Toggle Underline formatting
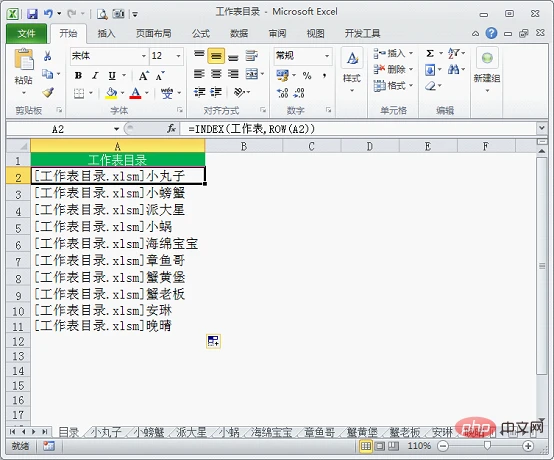The image size is (554, 460). 112,76
